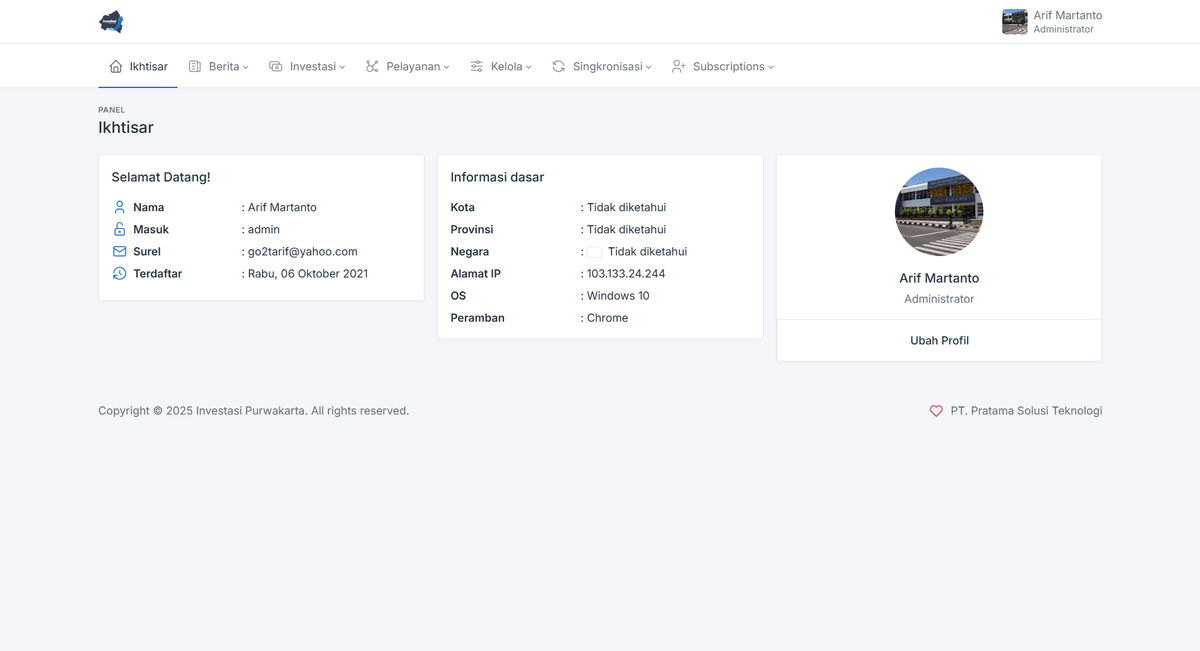This screenshot has width=1200, height=651.
Task: Click the site logo in the header
Action: [x=111, y=22]
